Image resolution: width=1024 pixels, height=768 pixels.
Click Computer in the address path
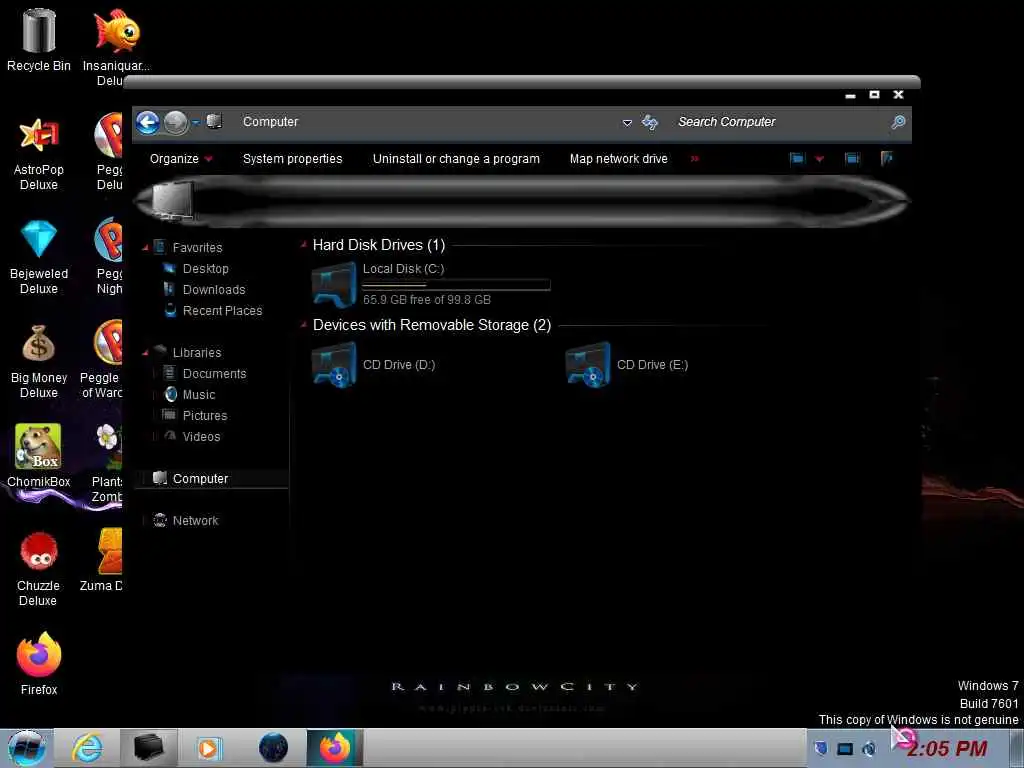click(270, 121)
